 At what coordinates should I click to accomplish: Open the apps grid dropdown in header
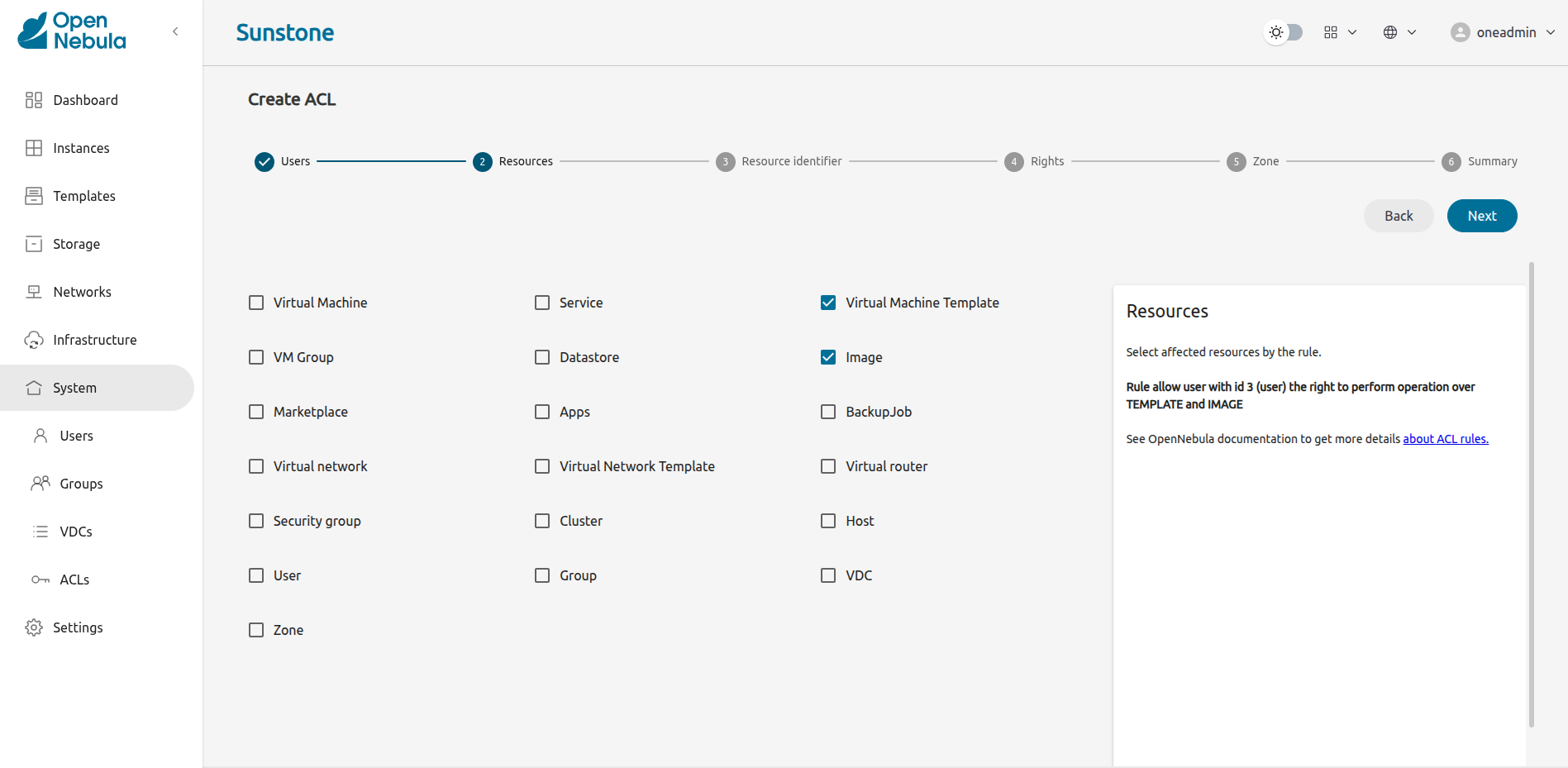(1339, 31)
